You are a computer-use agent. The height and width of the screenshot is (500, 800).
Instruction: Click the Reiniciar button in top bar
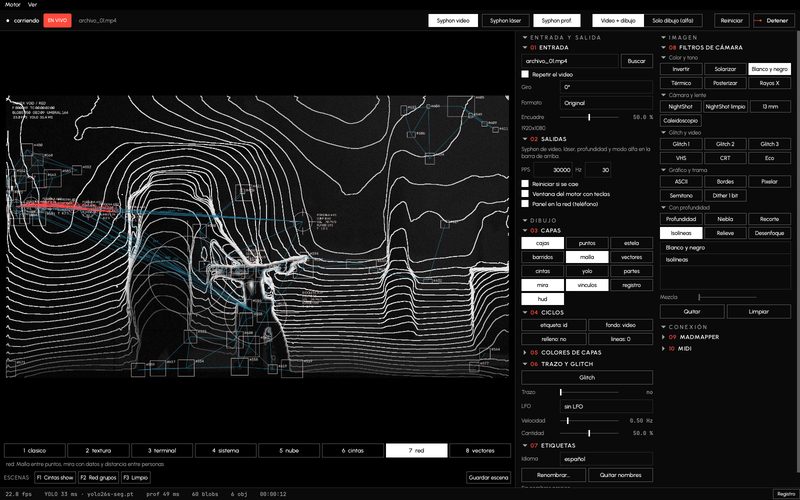(732, 20)
